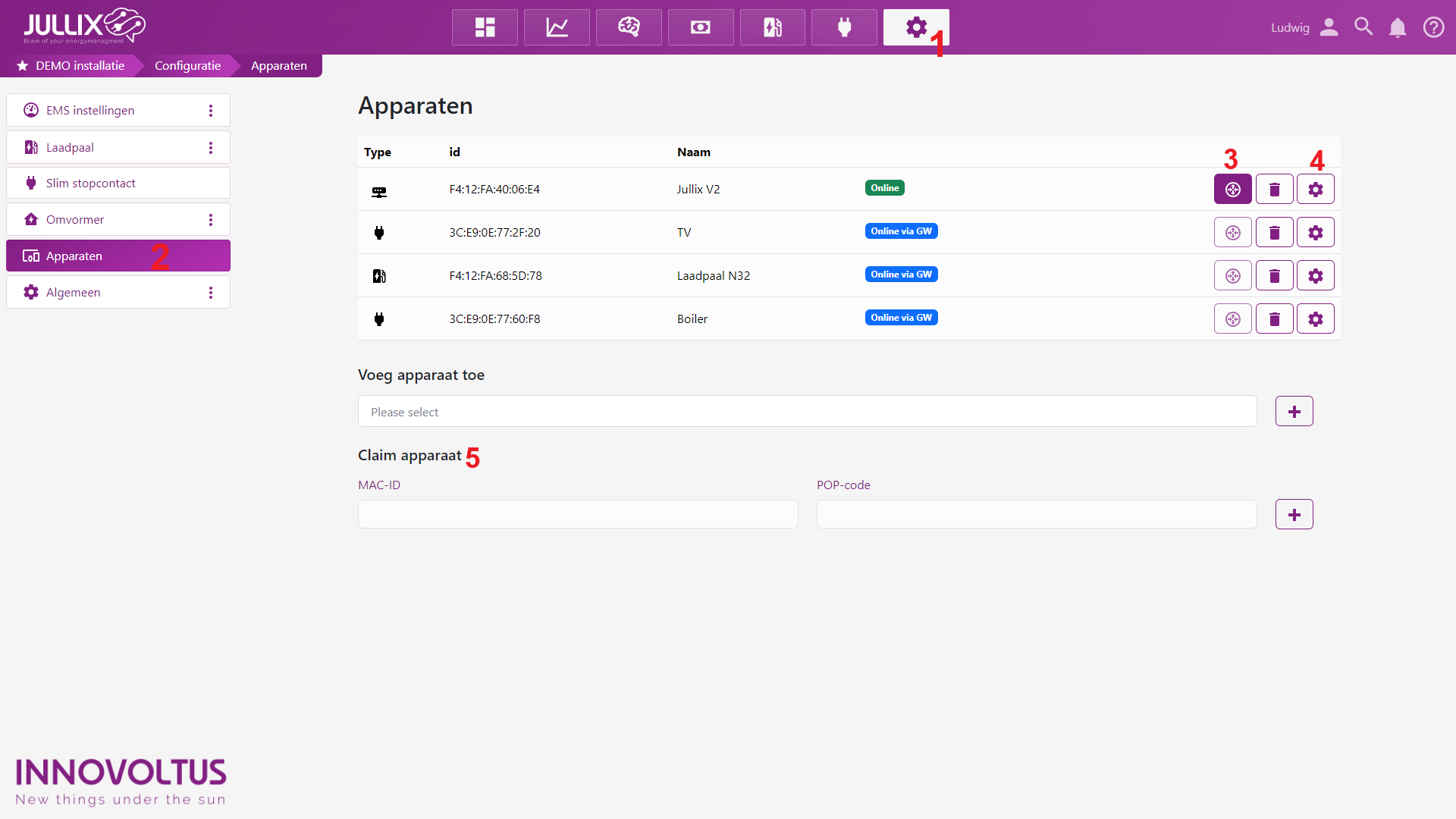Go to Configuratie breadcrumb
The width and height of the screenshot is (1456, 819).
(x=187, y=66)
